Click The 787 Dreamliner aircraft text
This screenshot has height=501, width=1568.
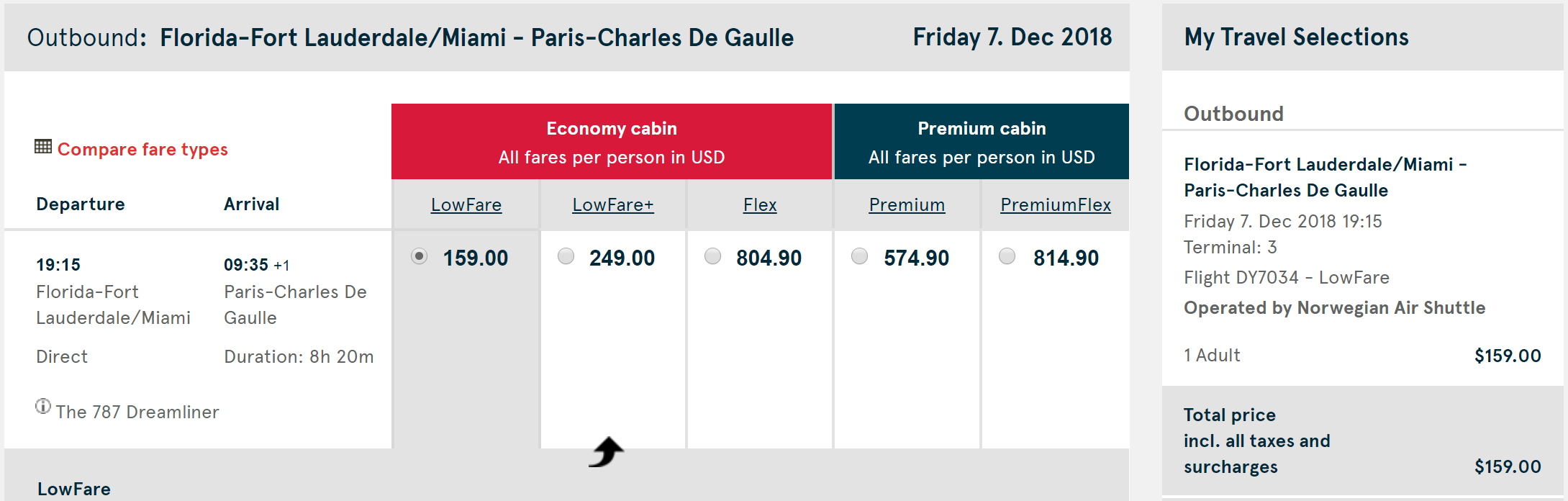137,412
